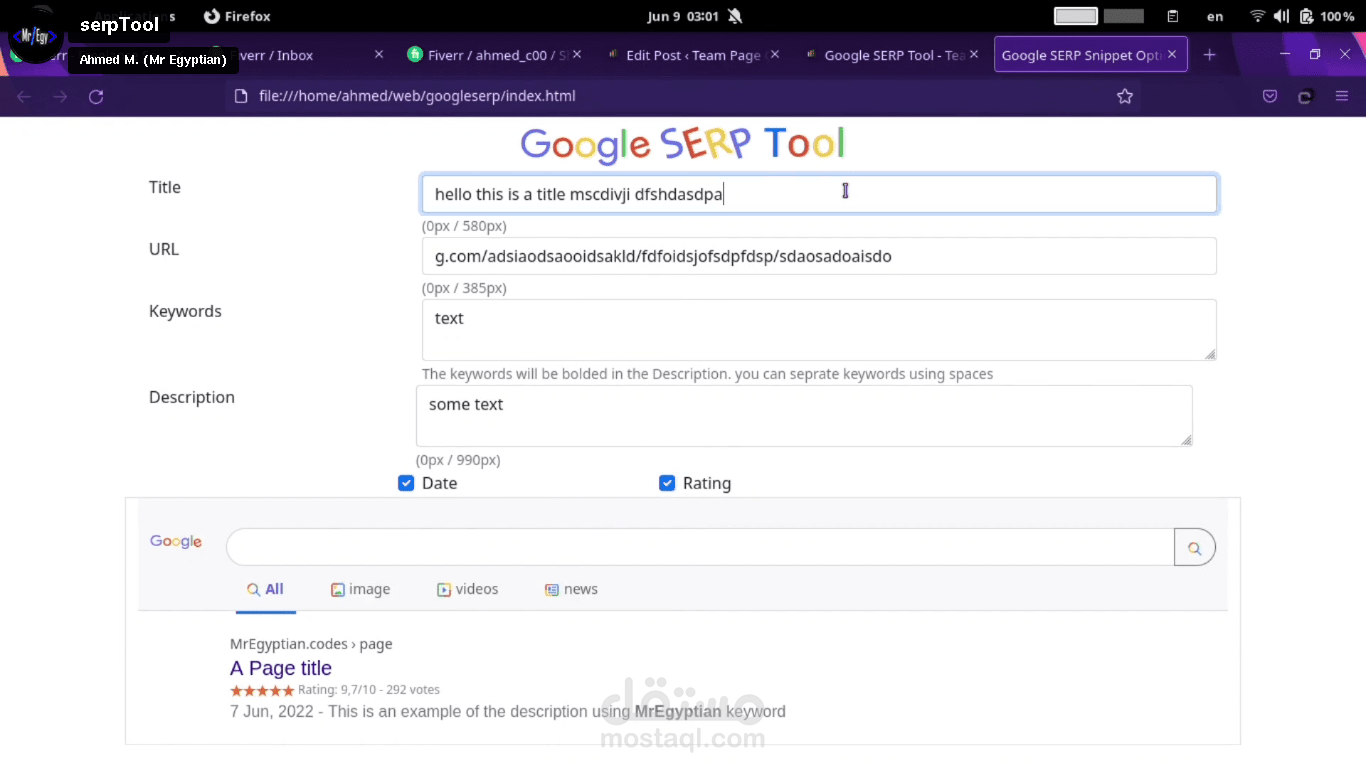
Task: Select the image tab in search preview
Action: (360, 589)
